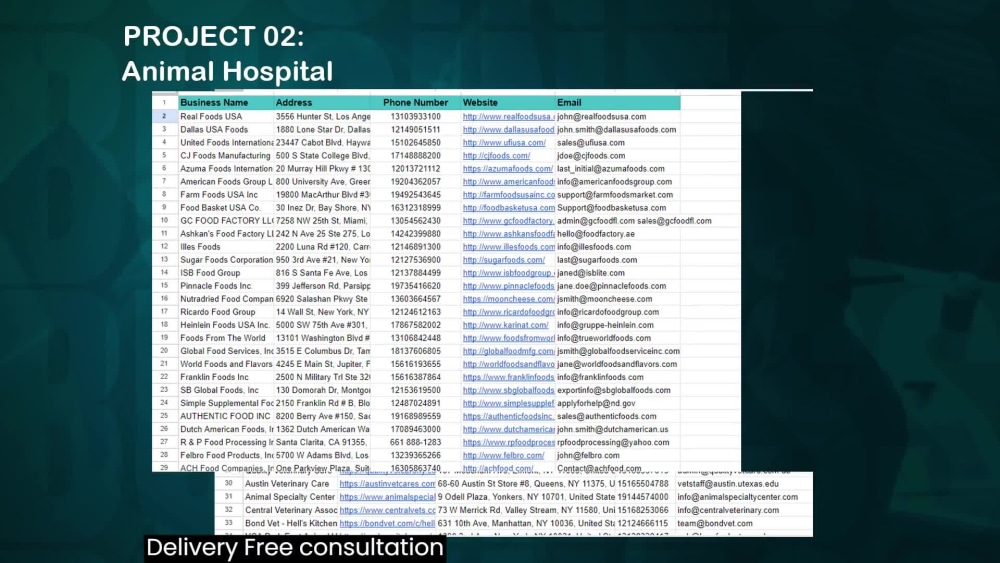Open the foodbasketusa website link
The height and width of the screenshot is (563, 1000).
(508, 208)
